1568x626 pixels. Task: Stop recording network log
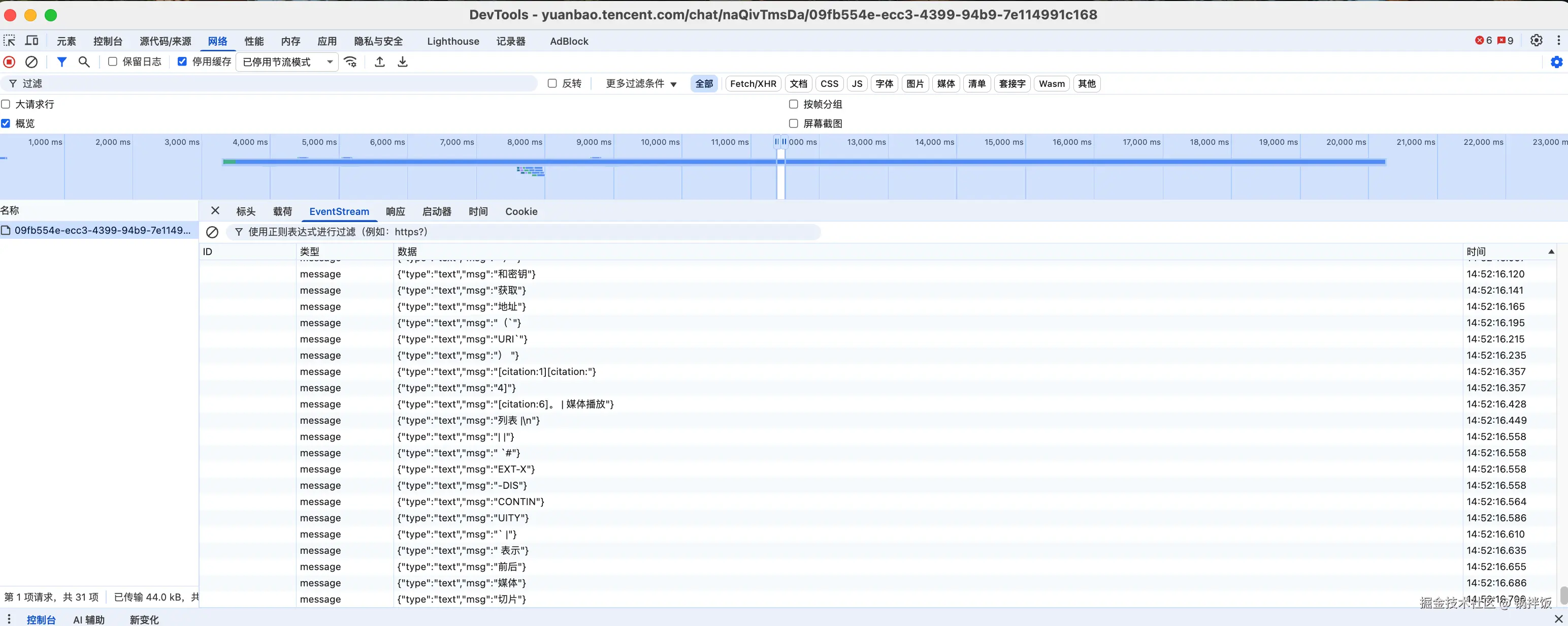point(9,62)
